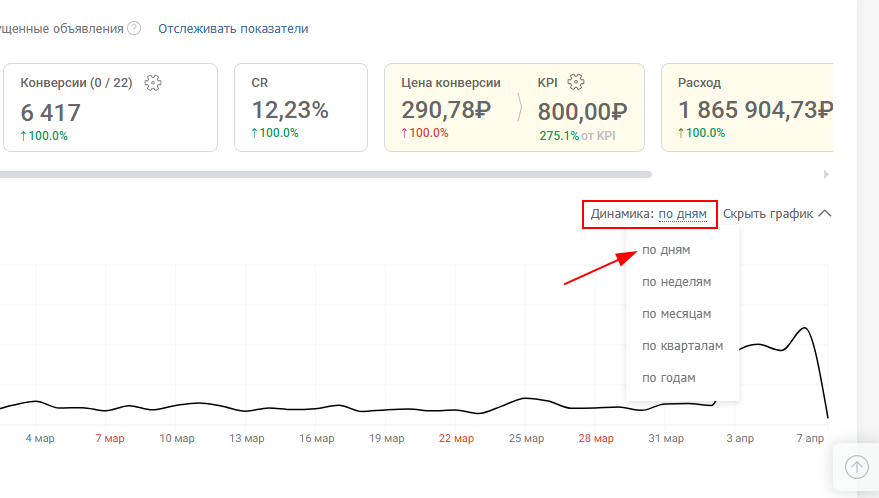Select по дням in dynamics menu

coord(666,250)
